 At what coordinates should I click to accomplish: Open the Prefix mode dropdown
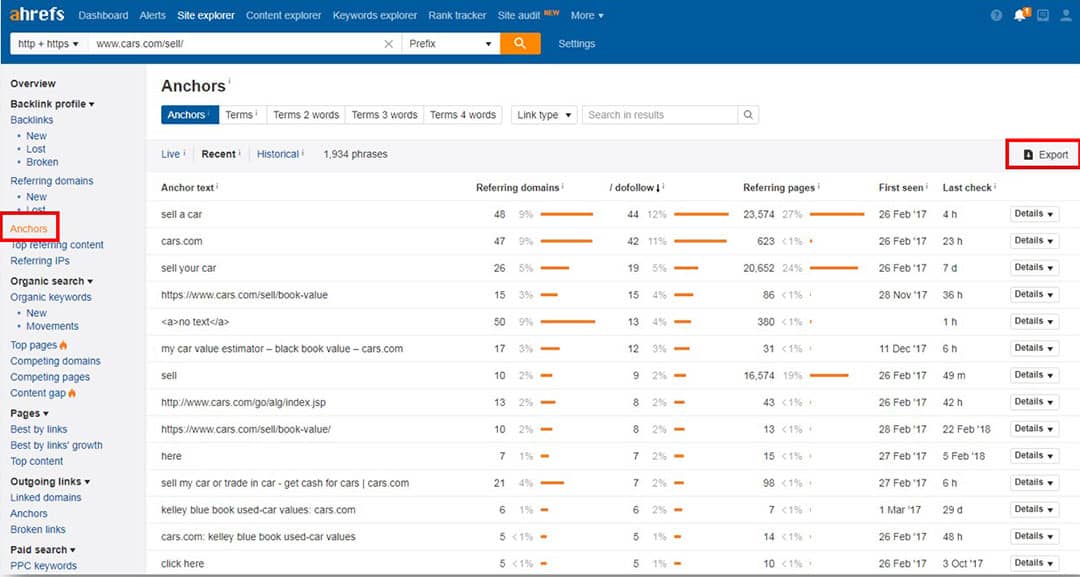(x=451, y=44)
